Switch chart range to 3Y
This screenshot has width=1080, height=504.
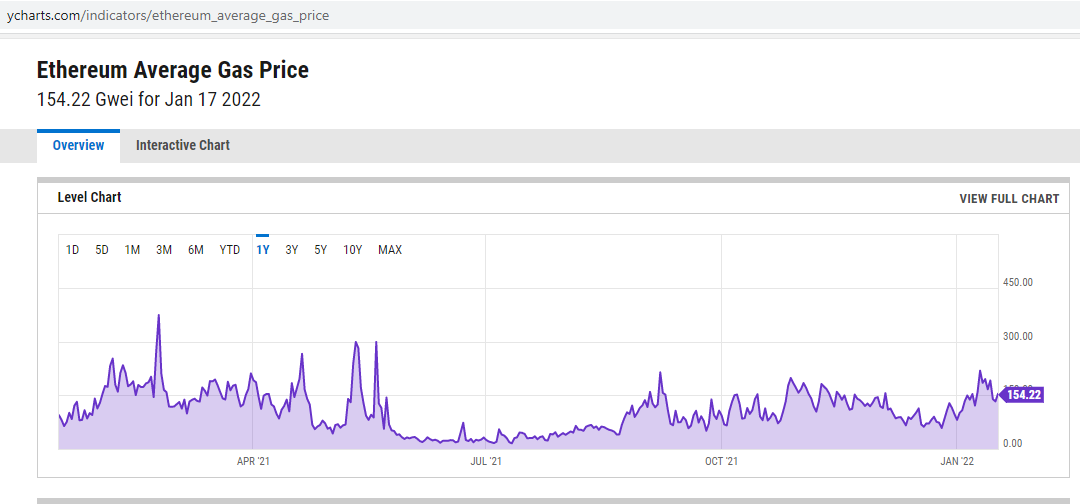[291, 250]
